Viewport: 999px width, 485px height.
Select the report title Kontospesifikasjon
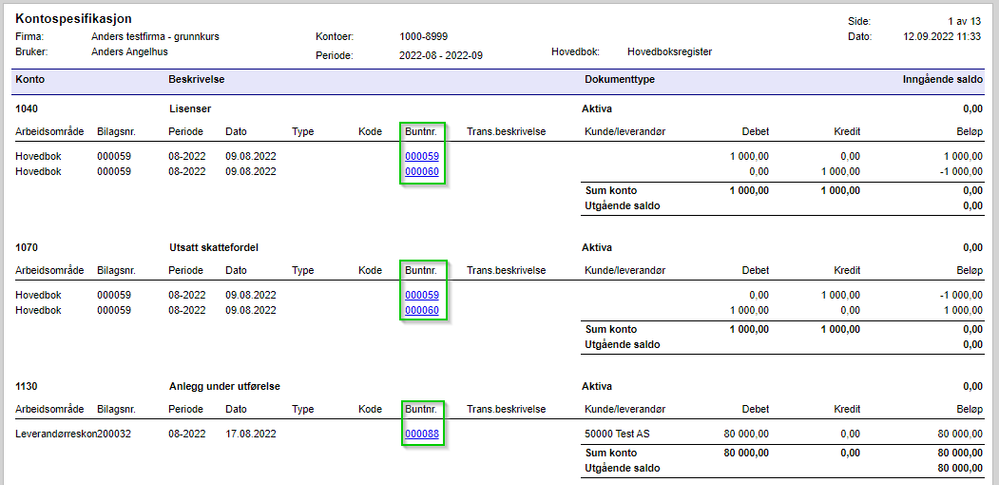(x=73, y=19)
